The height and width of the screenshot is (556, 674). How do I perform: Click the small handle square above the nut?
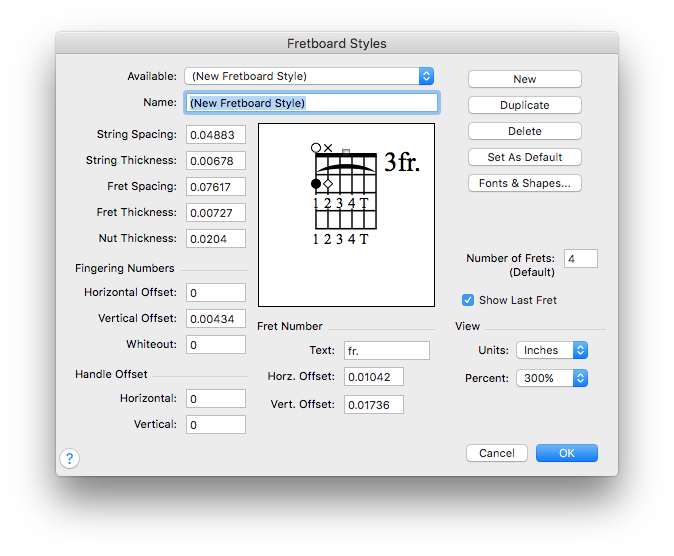(346, 151)
